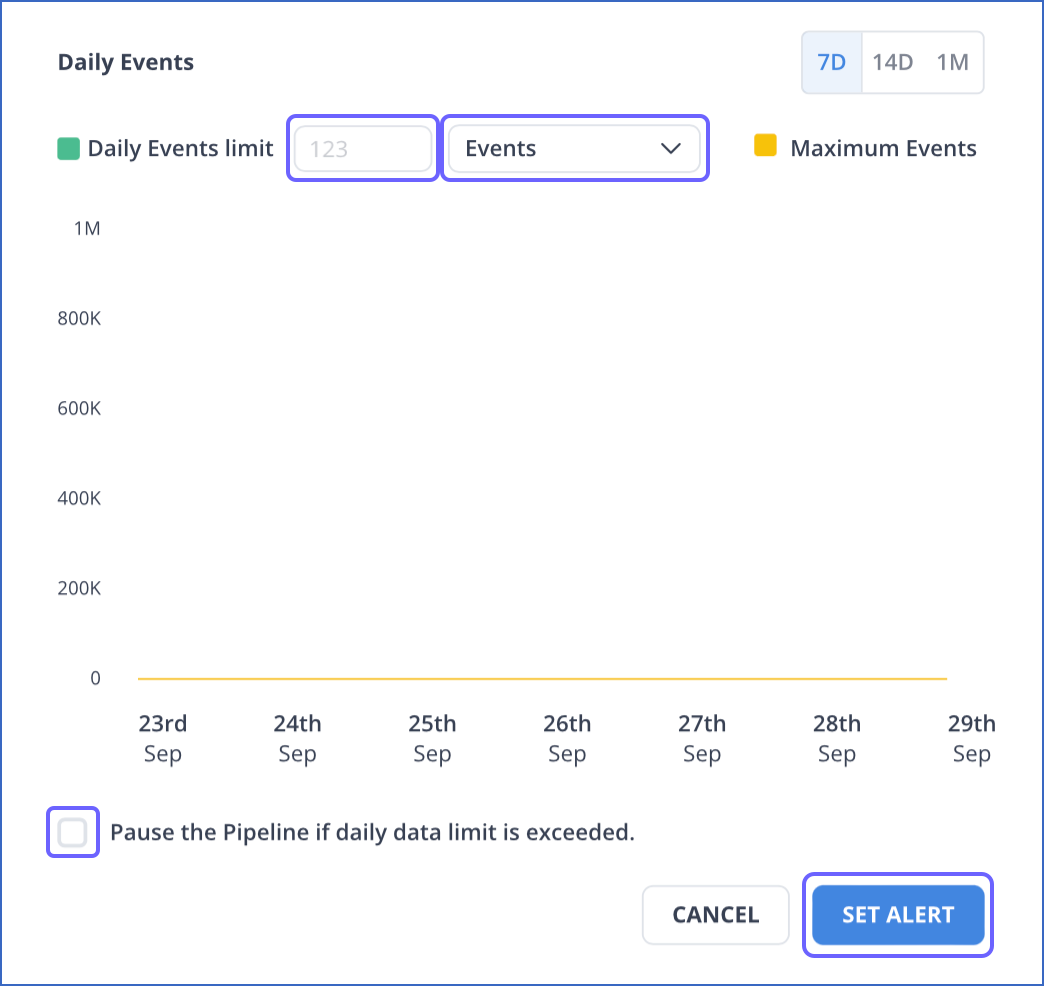View the 1M time range
This screenshot has height=986, width=1044.
(952, 62)
